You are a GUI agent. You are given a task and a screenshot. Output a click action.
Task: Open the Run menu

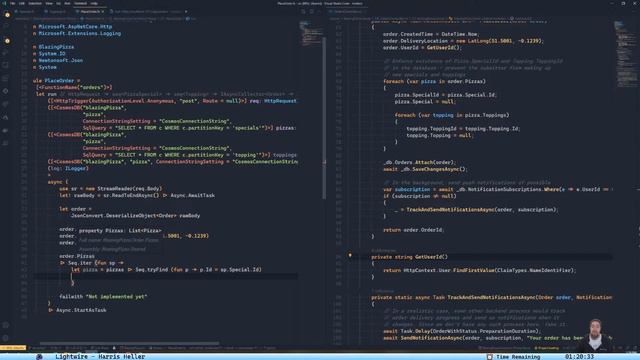(x=67, y=3)
